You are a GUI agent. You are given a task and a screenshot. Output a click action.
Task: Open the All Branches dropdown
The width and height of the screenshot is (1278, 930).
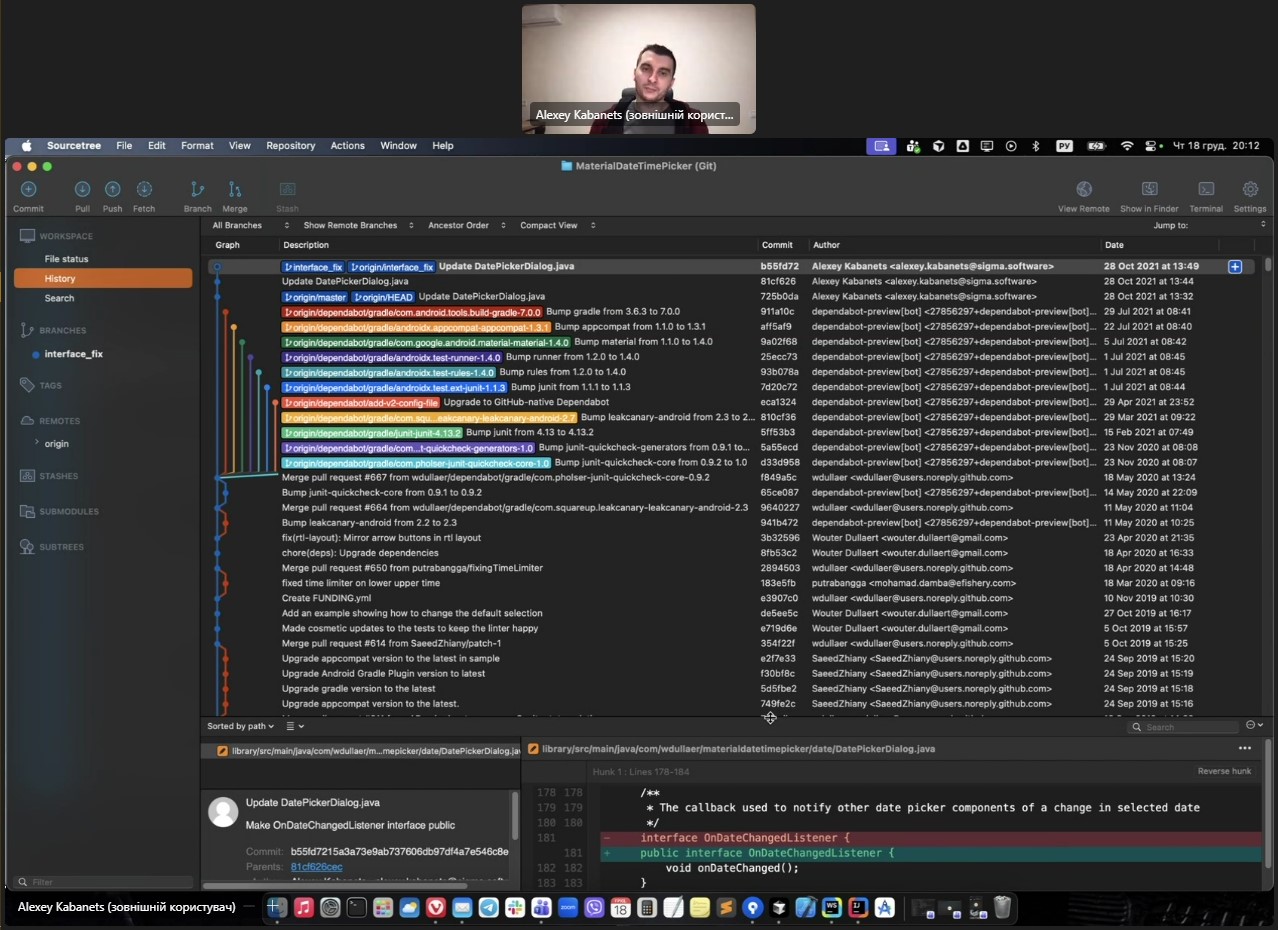pos(241,226)
